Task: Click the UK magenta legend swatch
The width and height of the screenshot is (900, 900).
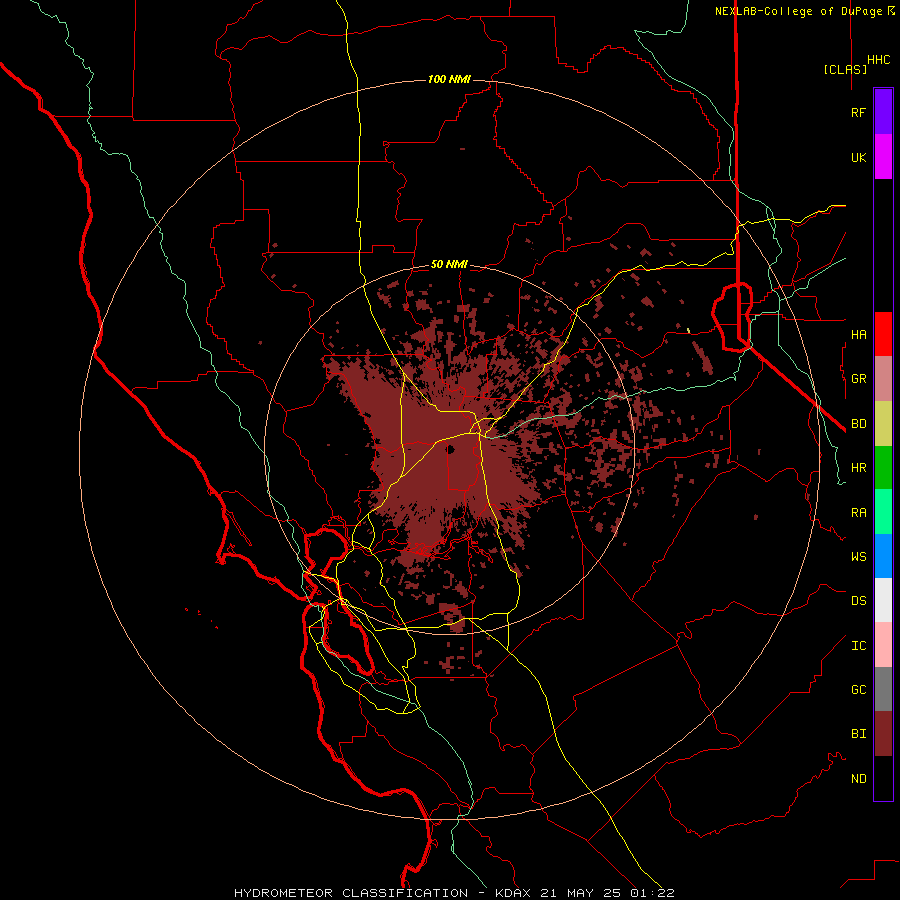Action: pyautogui.click(x=883, y=157)
